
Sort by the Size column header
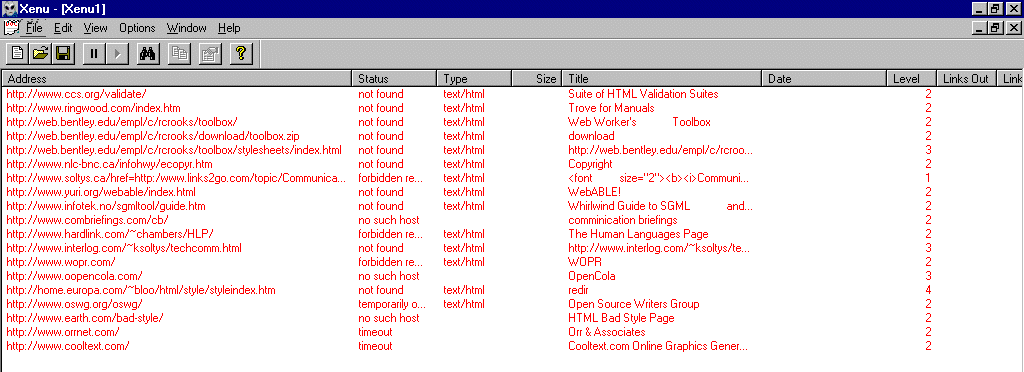click(537, 79)
